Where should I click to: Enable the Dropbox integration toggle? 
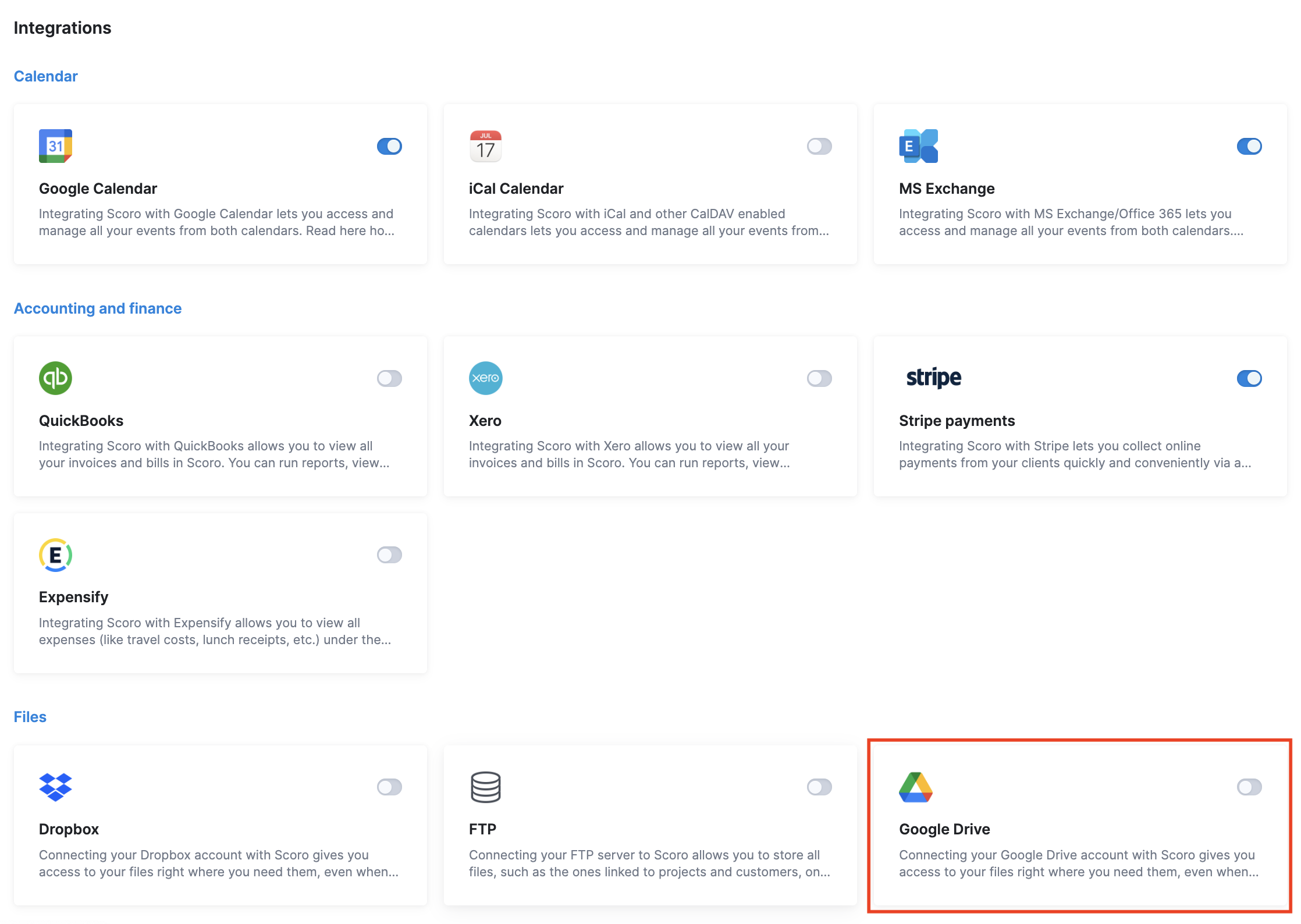[389, 787]
